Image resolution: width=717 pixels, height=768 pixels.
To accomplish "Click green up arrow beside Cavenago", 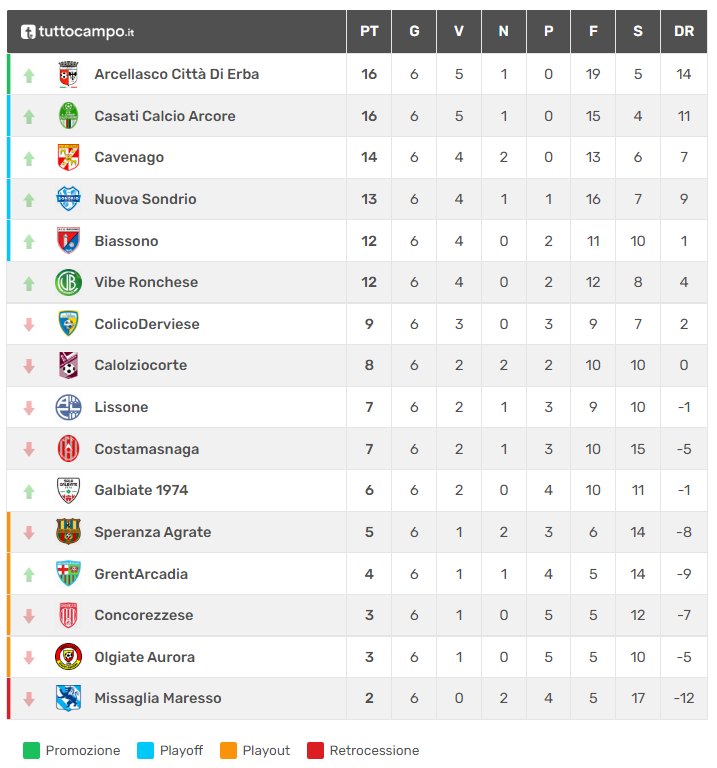I will [29, 158].
